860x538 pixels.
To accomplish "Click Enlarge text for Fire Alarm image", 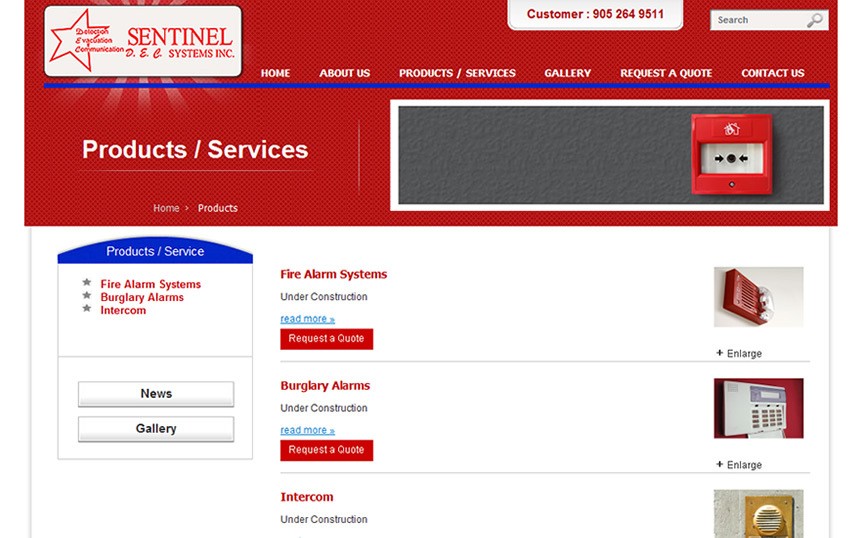I will tap(744, 354).
